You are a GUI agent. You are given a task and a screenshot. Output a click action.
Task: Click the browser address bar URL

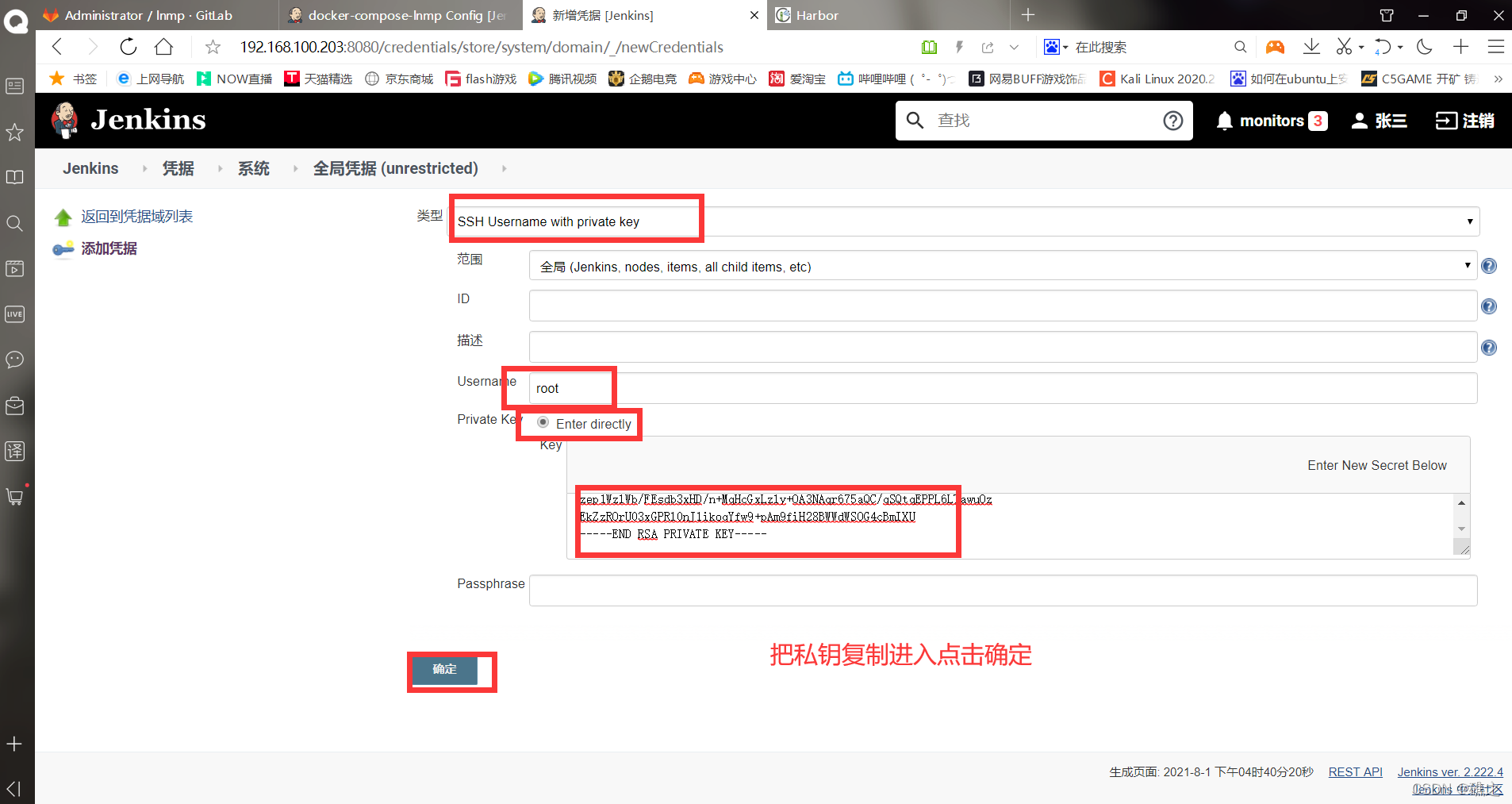pos(482,47)
